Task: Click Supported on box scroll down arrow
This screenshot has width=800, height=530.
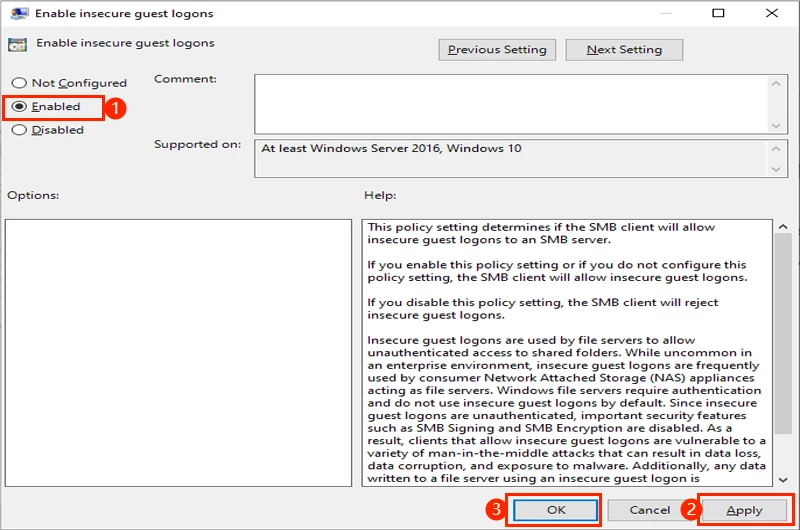Action: coord(776,169)
